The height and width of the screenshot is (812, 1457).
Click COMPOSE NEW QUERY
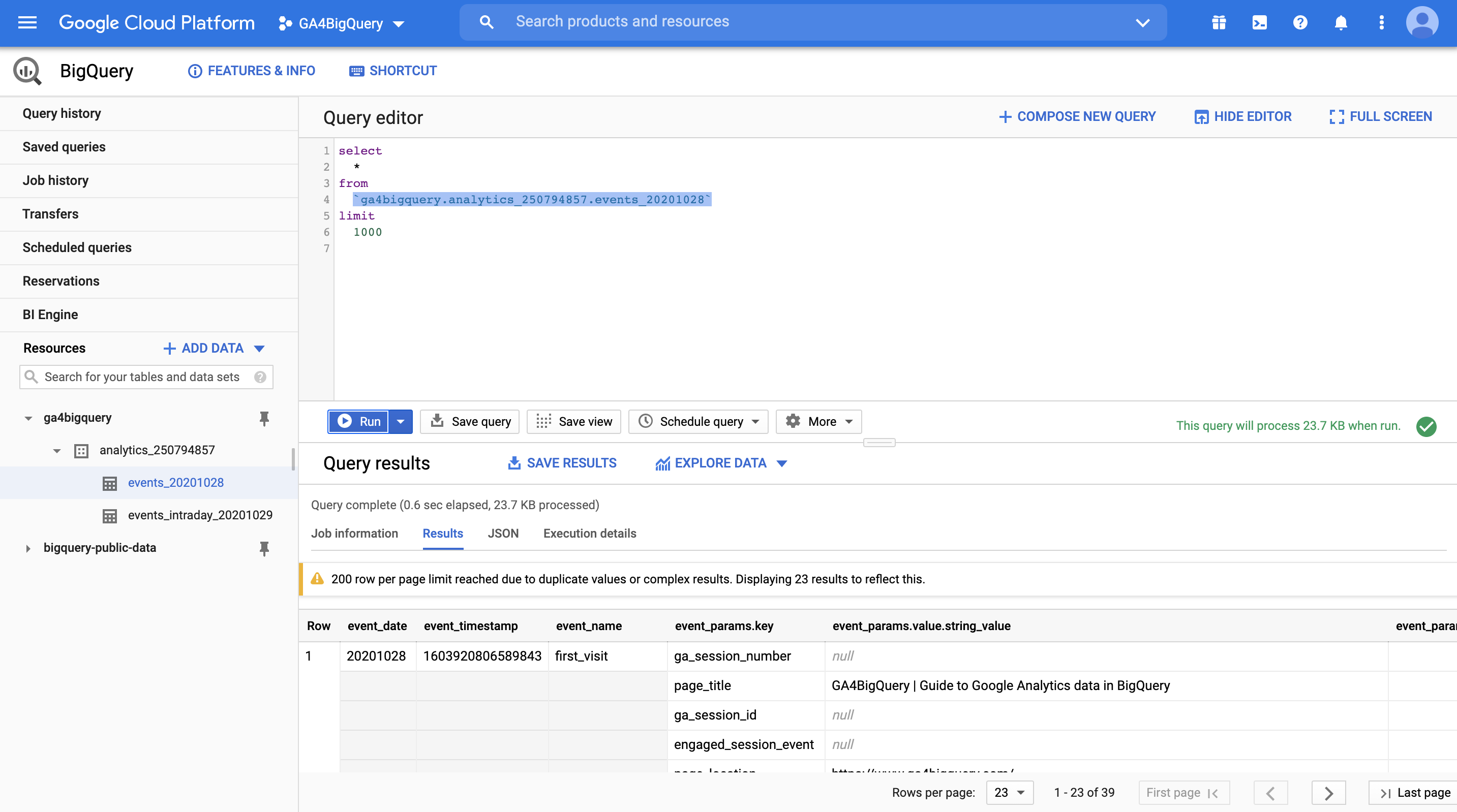point(1076,116)
